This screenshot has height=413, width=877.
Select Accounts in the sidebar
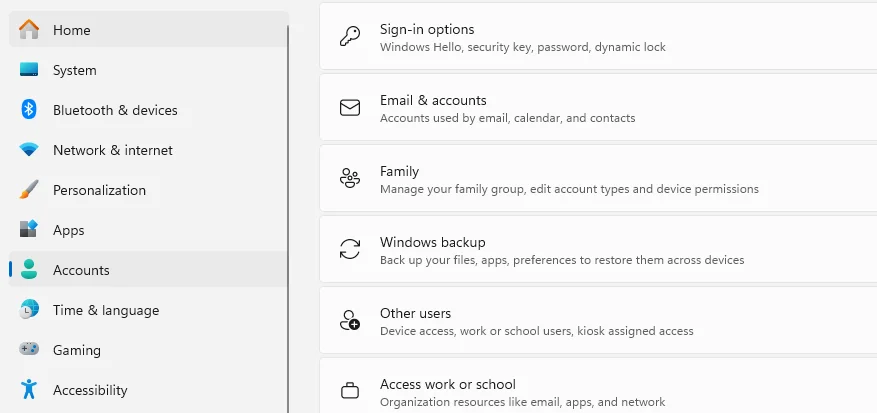[x=148, y=270]
